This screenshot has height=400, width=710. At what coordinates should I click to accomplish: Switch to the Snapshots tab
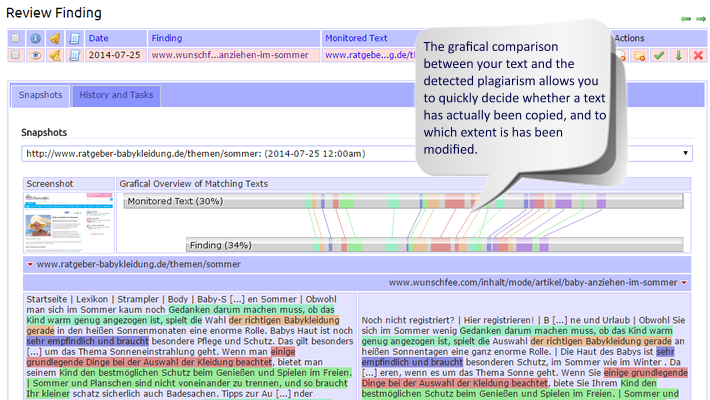(40, 95)
